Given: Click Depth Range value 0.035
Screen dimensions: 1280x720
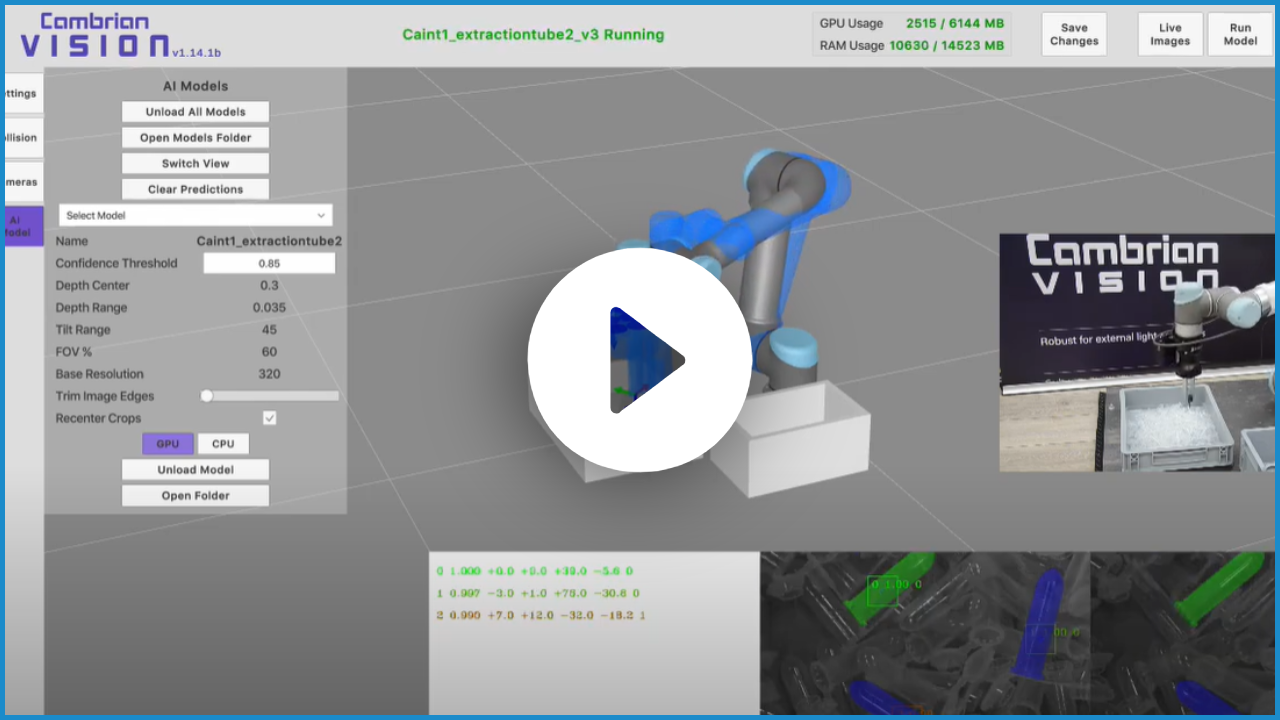Looking at the screenshot, I should [269, 307].
